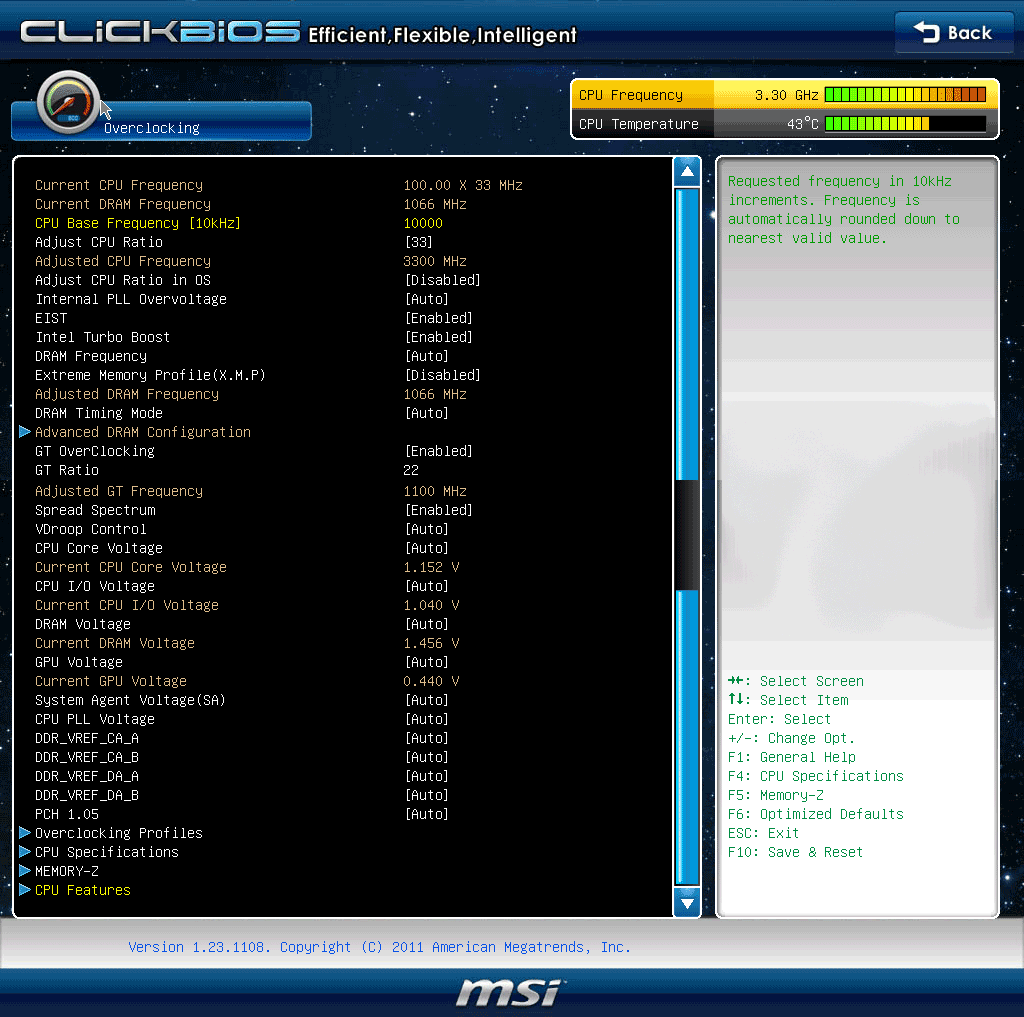
Task: Change the DDR_VREF_CA_B [Auto] setting
Action: 426,756
